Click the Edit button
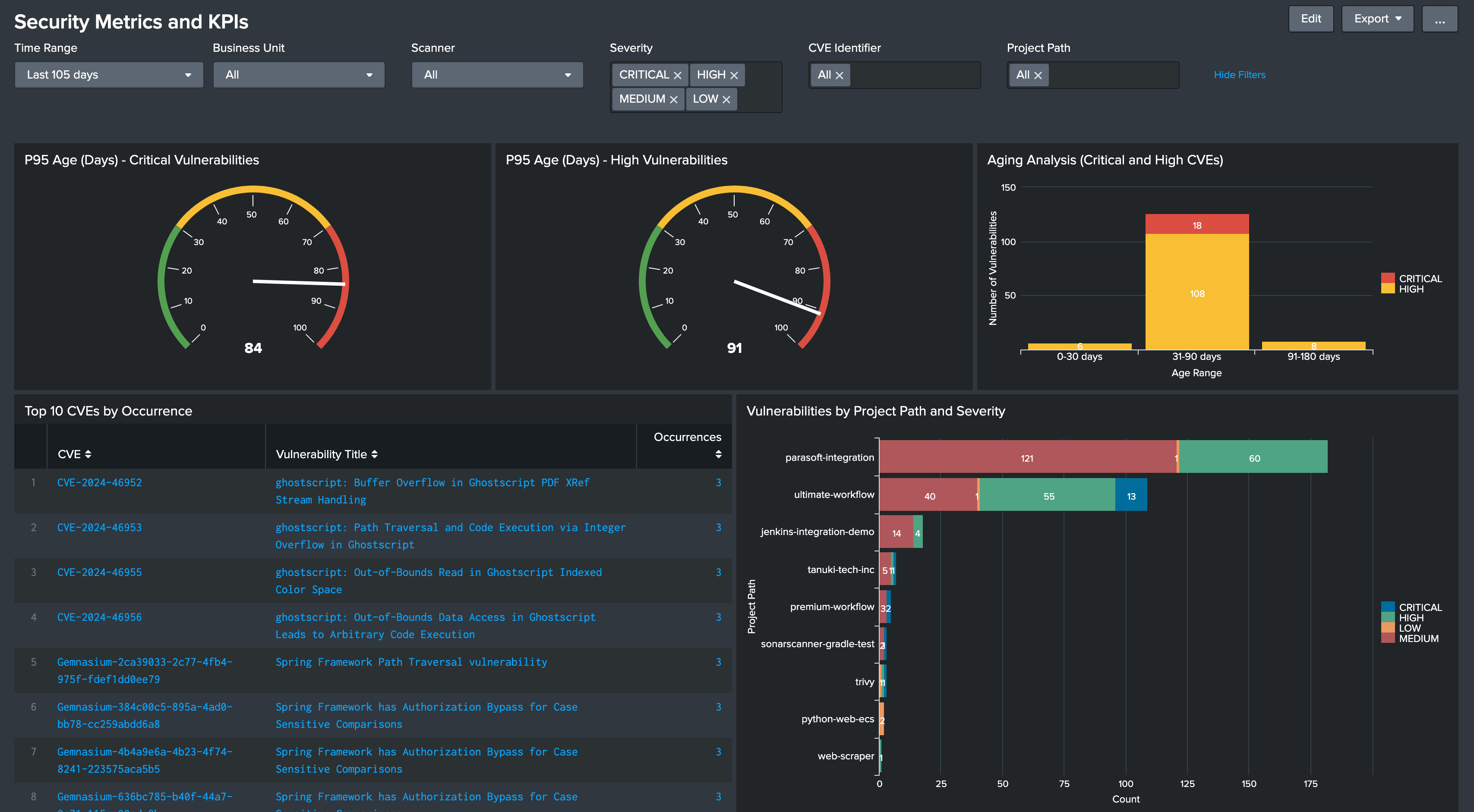 point(1311,18)
